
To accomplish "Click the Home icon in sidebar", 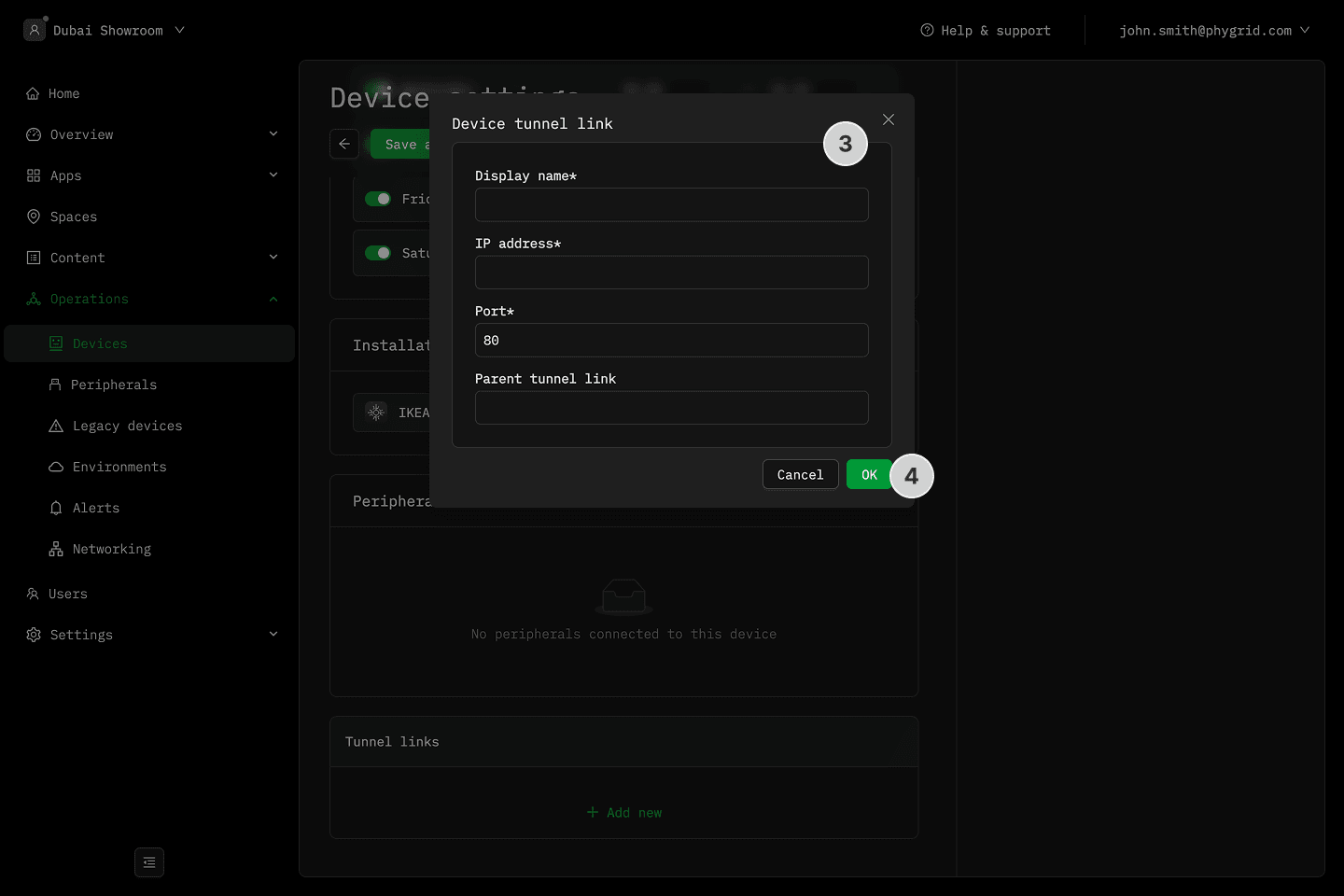I will tap(33, 93).
